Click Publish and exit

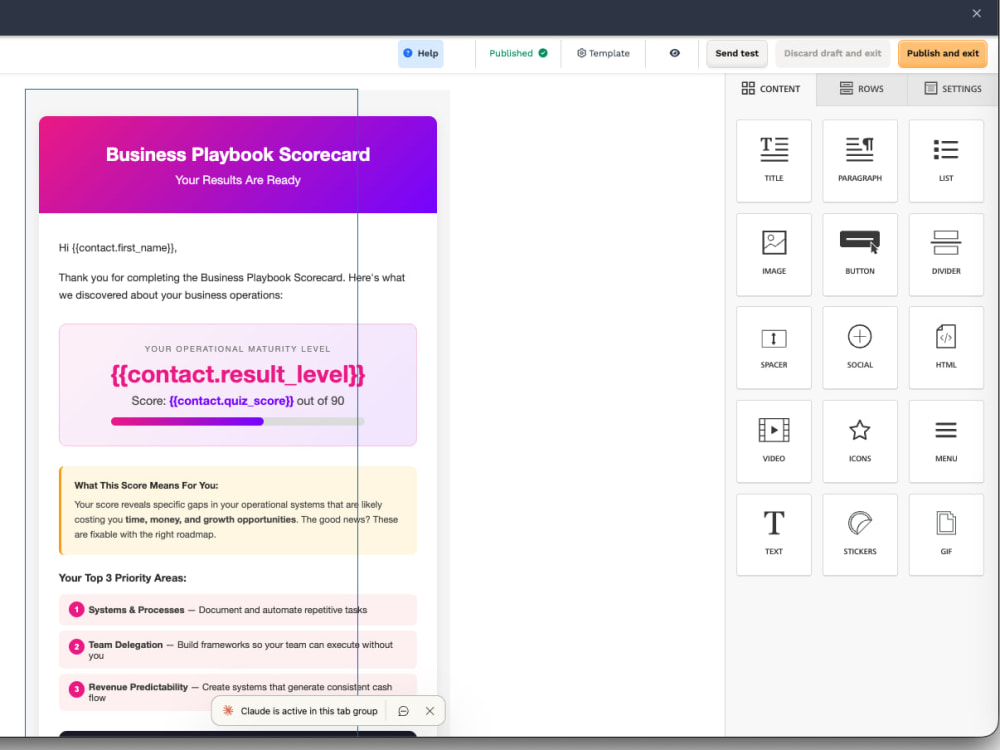pyautogui.click(x=943, y=54)
